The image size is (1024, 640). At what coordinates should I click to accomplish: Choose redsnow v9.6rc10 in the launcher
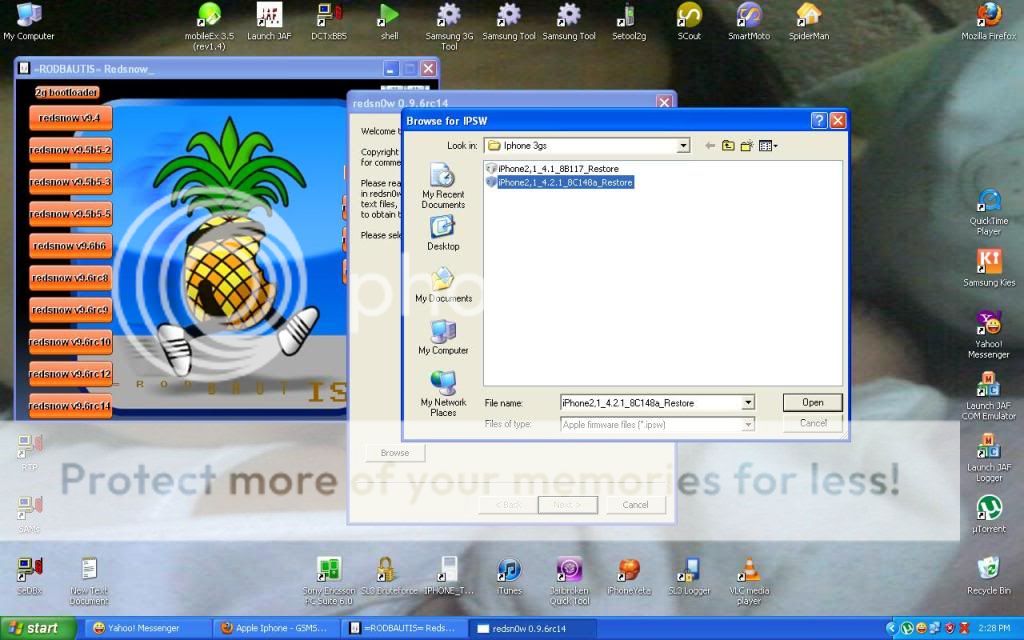(70, 342)
